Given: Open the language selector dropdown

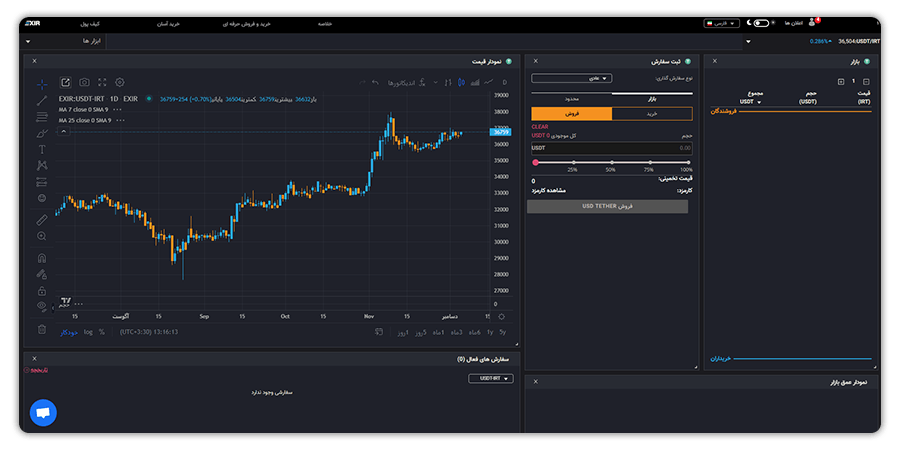Looking at the screenshot, I should coord(721,22).
